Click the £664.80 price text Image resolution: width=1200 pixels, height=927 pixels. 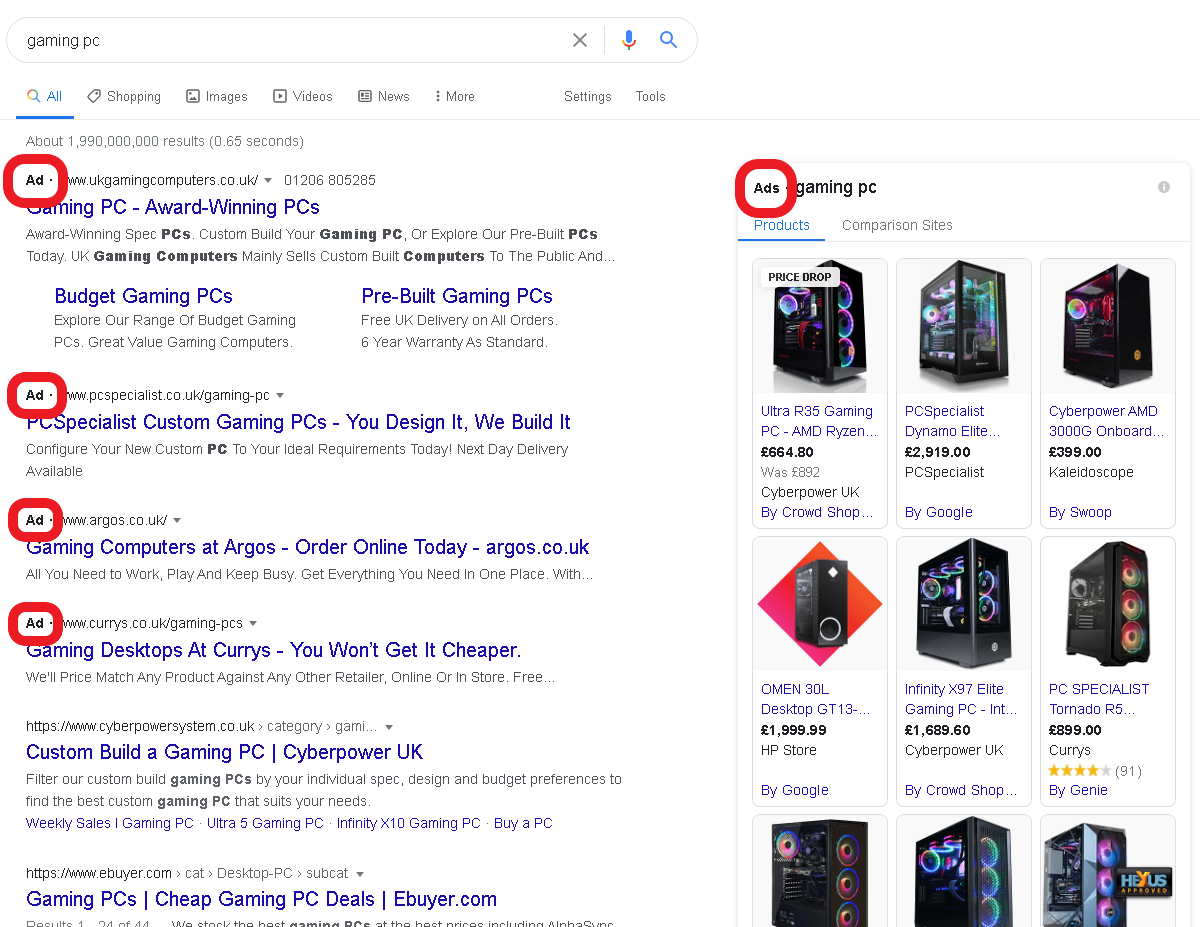click(787, 452)
